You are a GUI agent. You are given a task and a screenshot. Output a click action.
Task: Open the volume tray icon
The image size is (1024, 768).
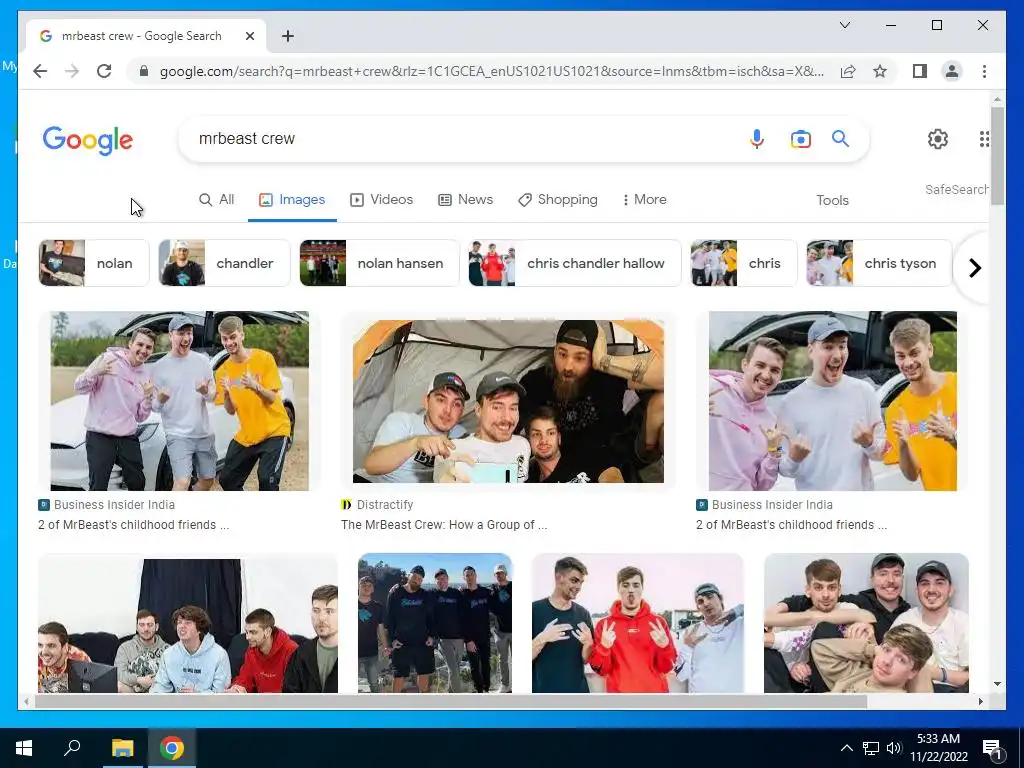pyautogui.click(x=894, y=748)
